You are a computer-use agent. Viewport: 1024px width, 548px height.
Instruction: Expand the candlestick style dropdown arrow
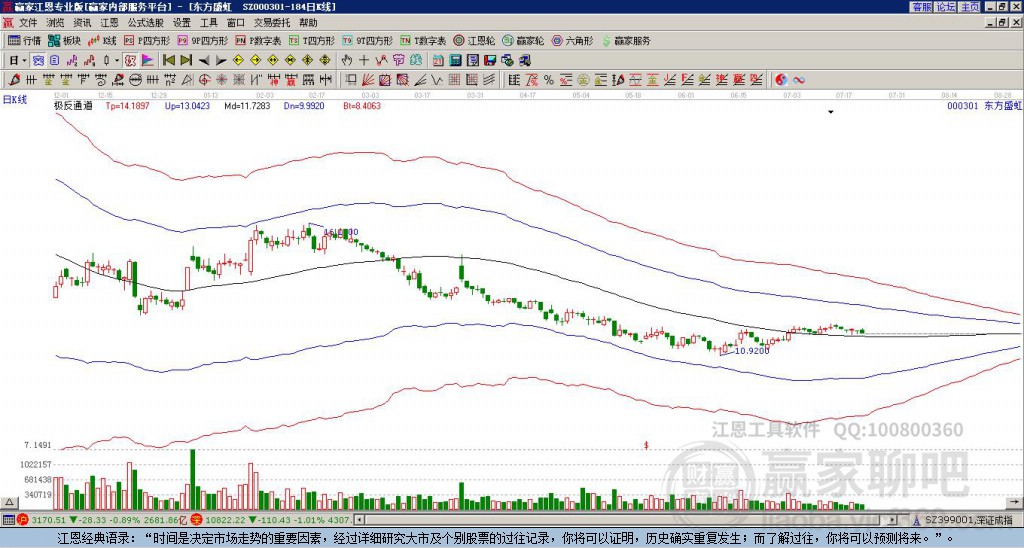(116, 60)
